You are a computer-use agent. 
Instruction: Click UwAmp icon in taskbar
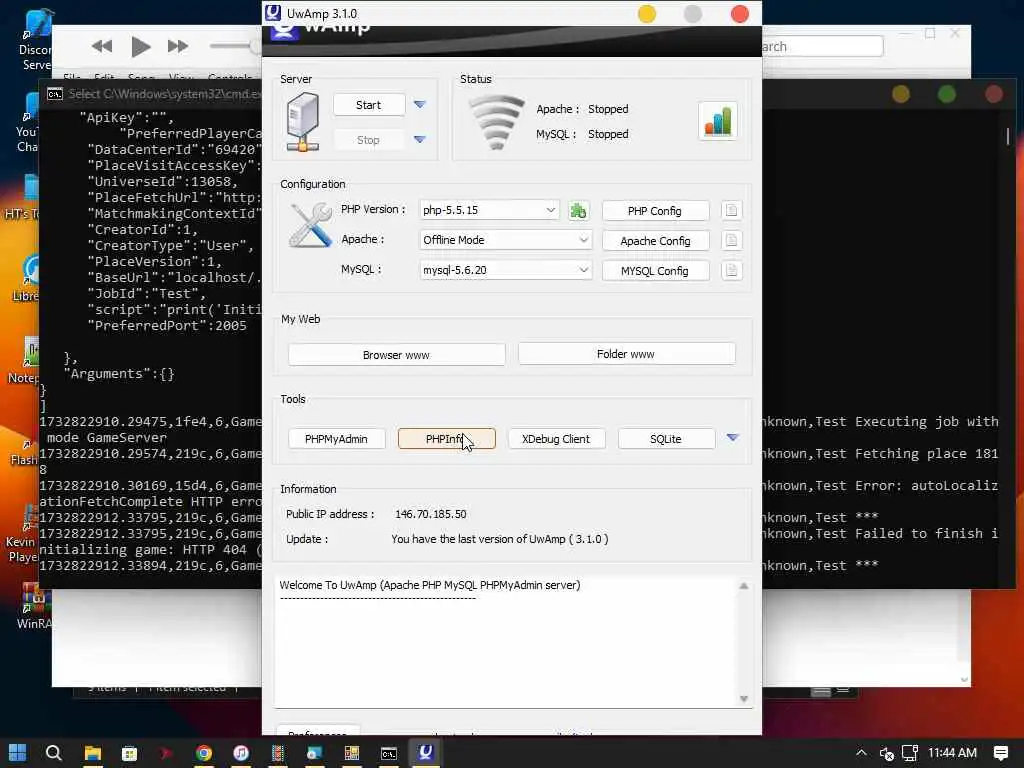[x=426, y=753]
